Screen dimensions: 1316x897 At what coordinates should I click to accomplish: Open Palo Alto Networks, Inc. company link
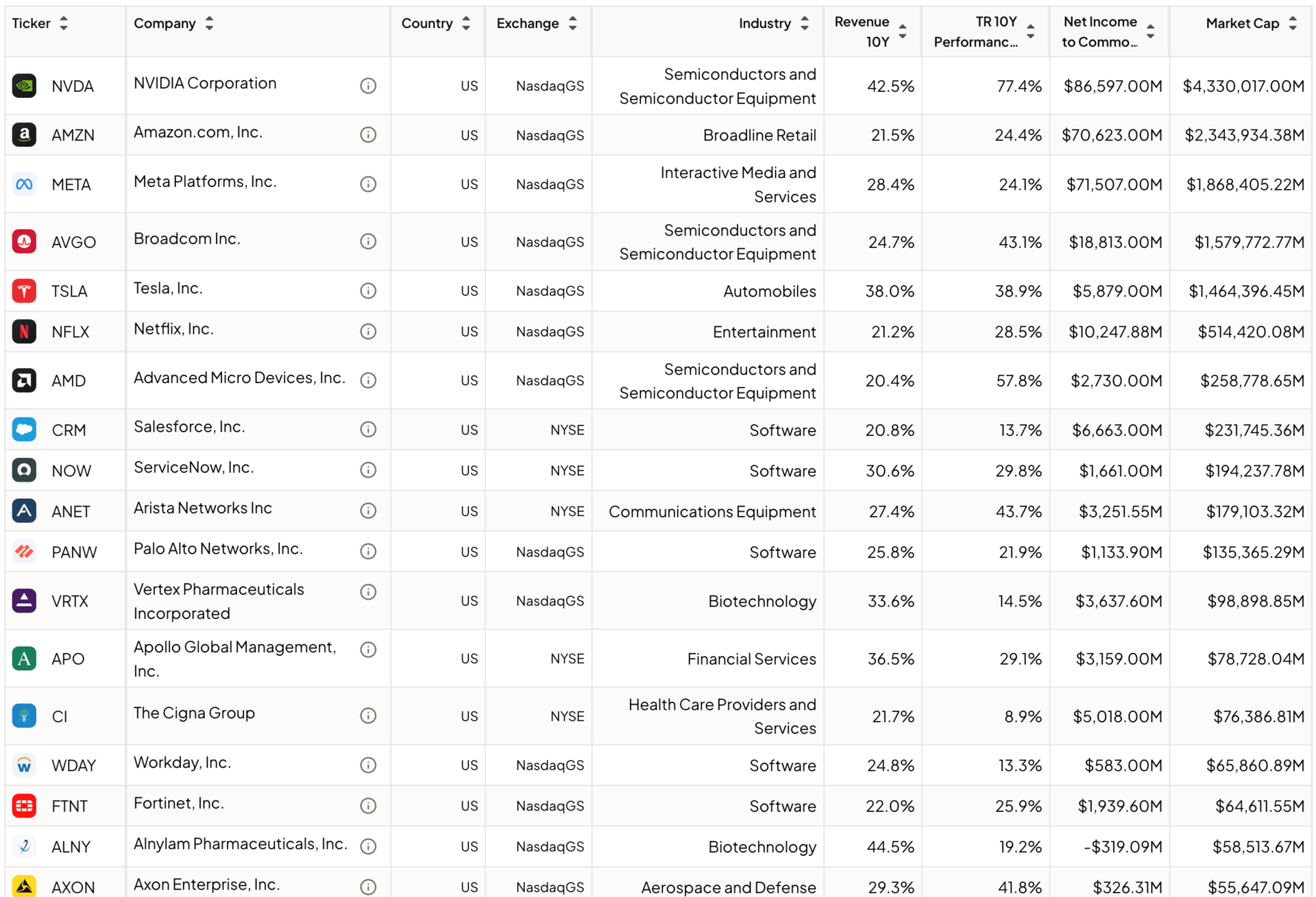(x=218, y=549)
